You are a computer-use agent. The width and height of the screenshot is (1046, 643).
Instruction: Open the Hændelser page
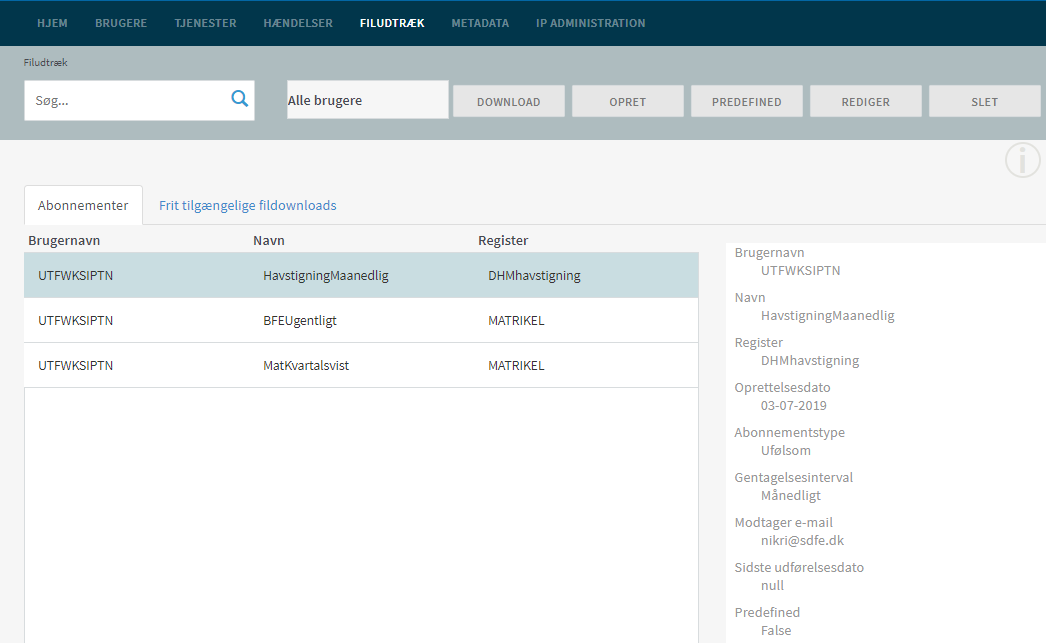[298, 23]
